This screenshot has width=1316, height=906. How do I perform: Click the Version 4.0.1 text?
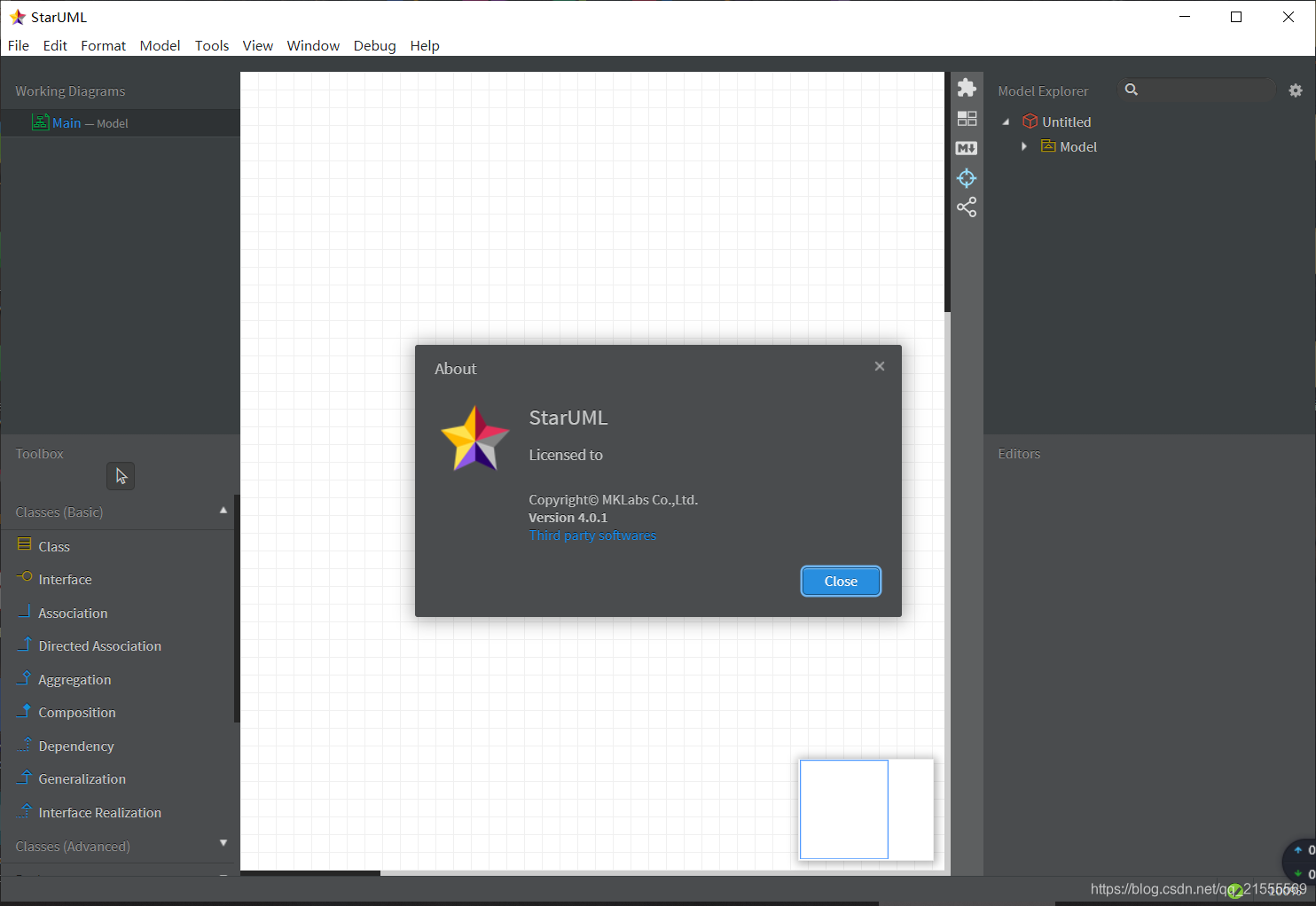click(568, 518)
